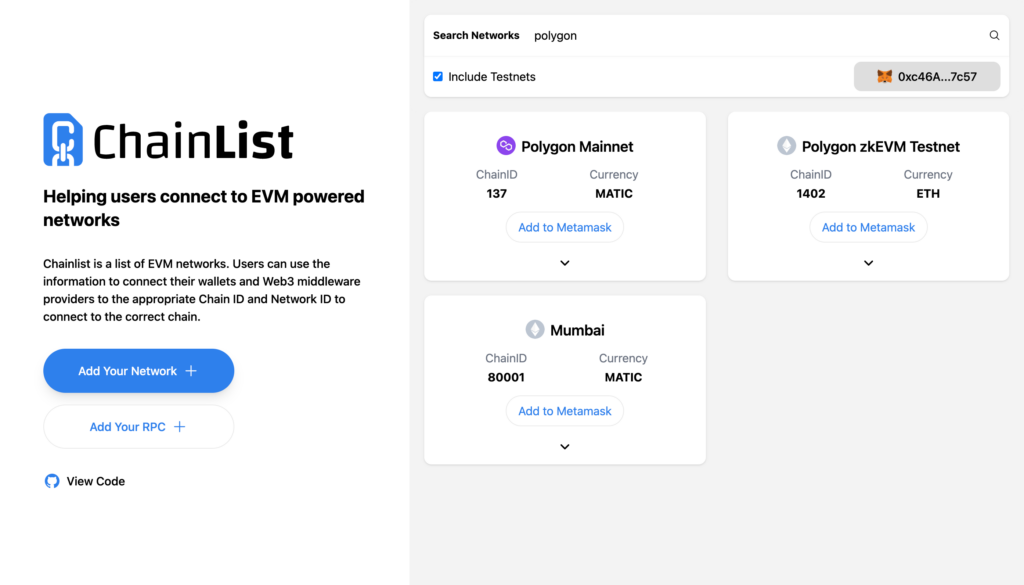Open the View Code link
Screen dimensions: 1024x585
[x=95, y=481]
